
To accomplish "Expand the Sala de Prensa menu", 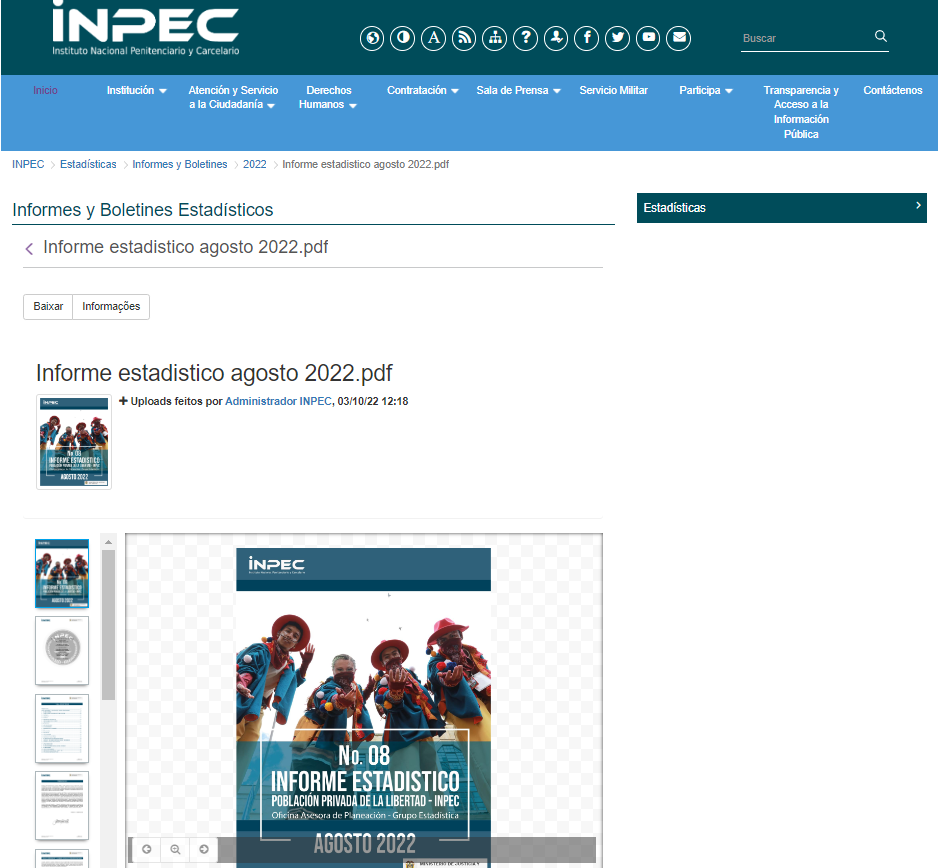I will click(x=518, y=90).
